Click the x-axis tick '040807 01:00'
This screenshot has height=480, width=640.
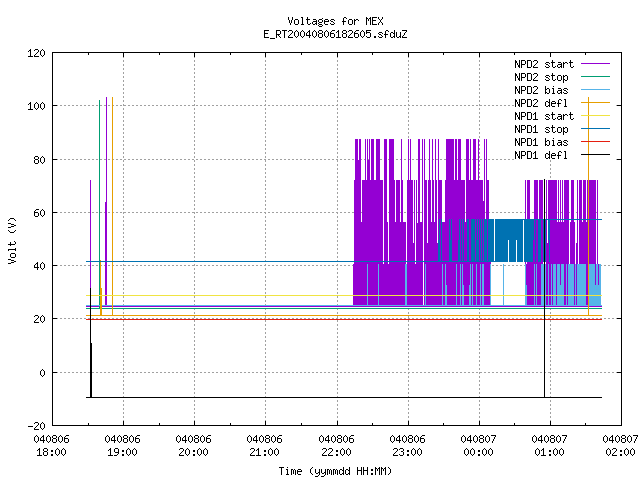[549, 446]
